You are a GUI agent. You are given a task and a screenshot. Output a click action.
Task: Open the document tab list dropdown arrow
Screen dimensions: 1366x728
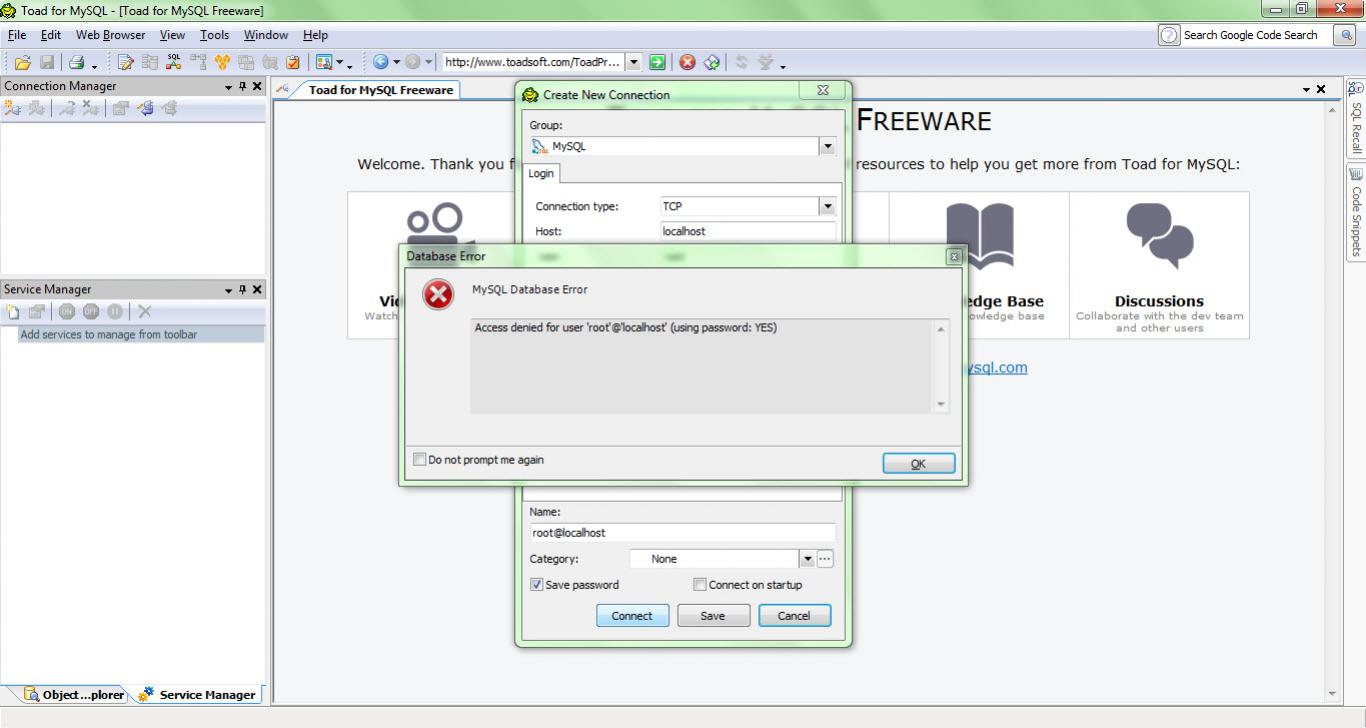(x=1307, y=90)
